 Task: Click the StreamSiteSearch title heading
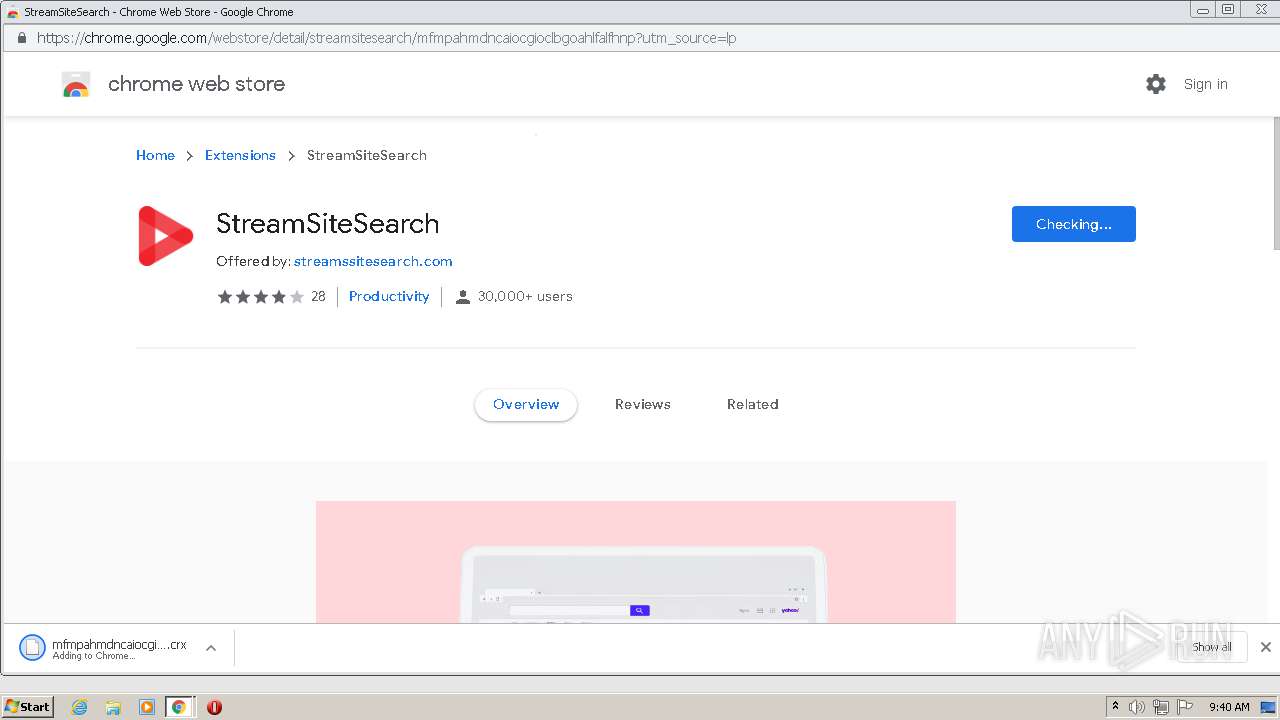[x=328, y=223]
